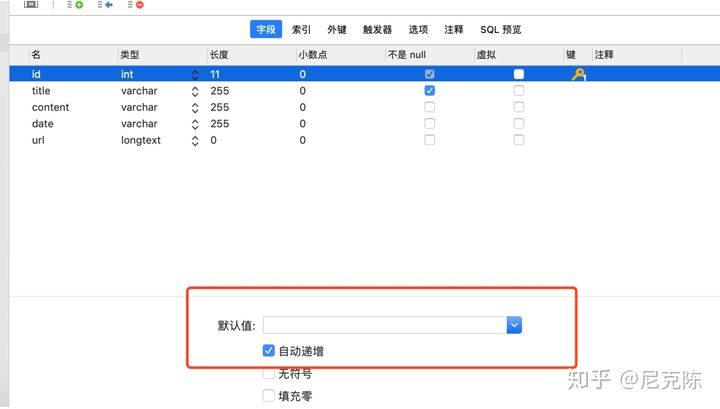Screen dimensions: 720x409
Task: Open the 触发器 tab
Action: [377, 29]
